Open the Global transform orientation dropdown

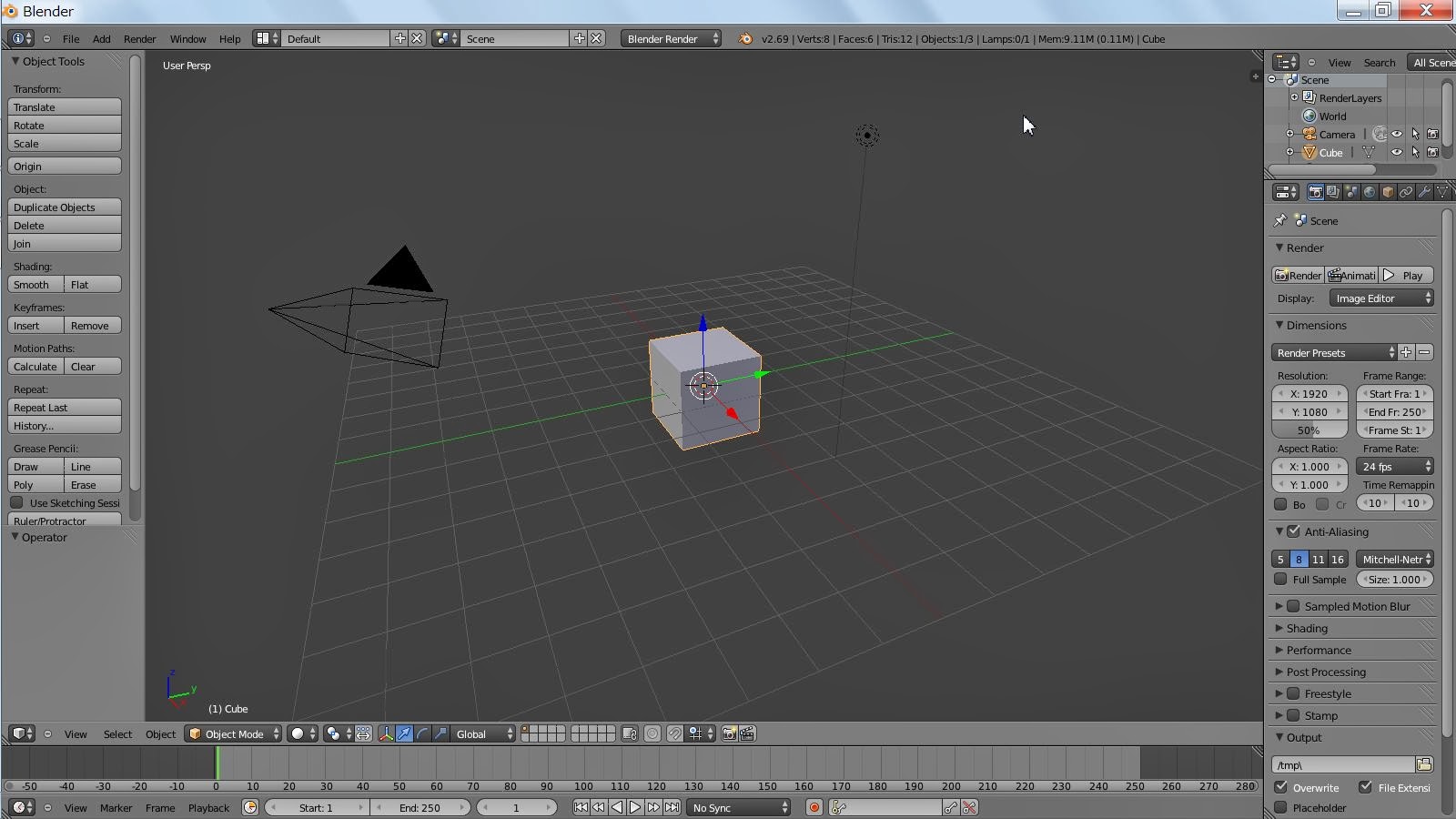pos(483,733)
